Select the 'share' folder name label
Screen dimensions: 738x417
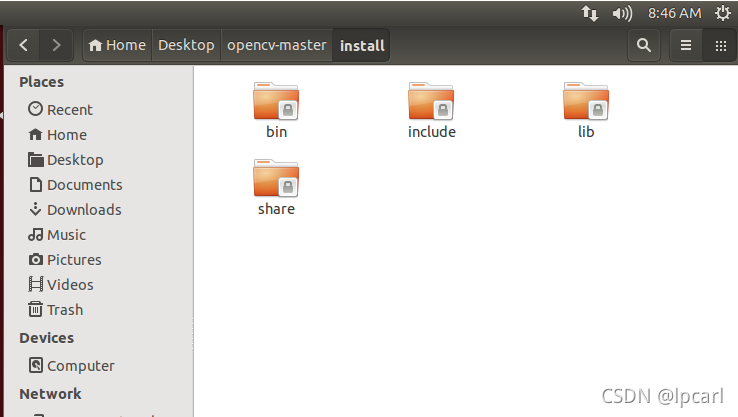pyautogui.click(x=276, y=209)
